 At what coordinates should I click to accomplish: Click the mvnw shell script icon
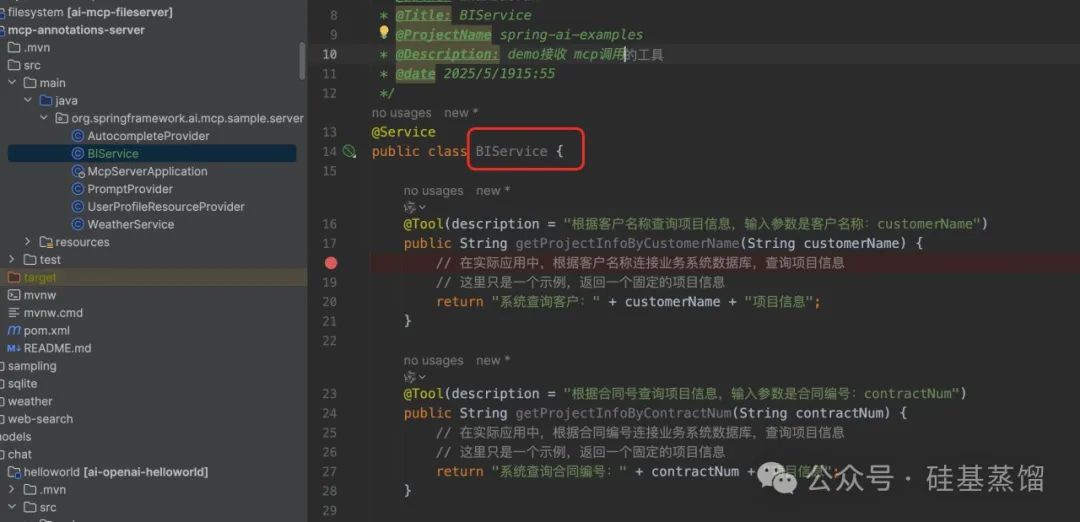tap(14, 295)
